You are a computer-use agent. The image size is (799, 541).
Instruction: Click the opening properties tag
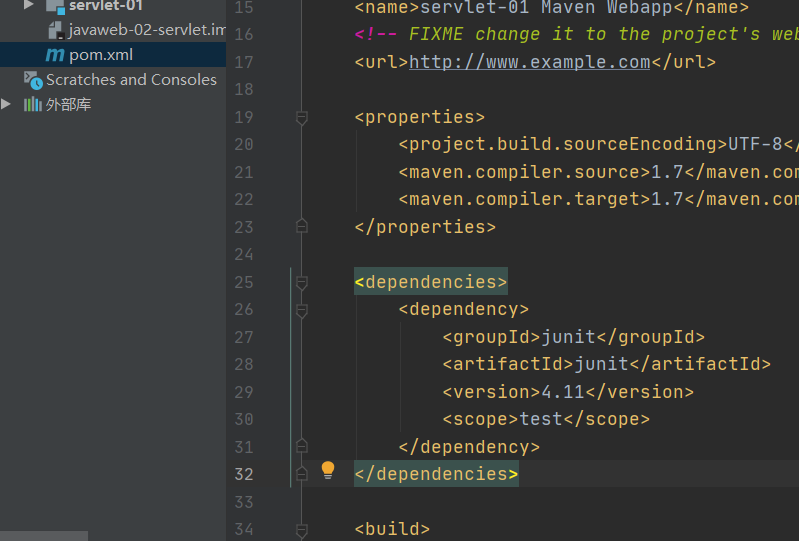(x=419, y=117)
